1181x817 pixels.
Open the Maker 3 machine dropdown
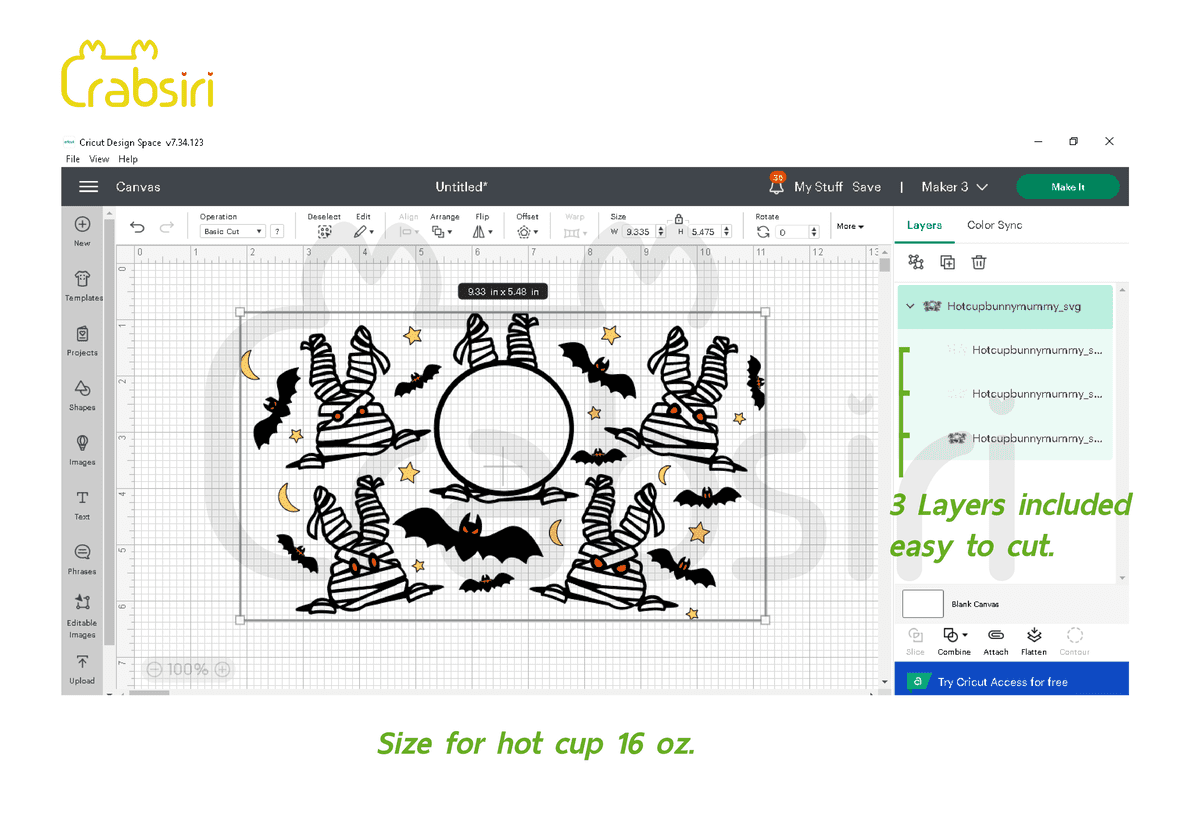(954, 187)
